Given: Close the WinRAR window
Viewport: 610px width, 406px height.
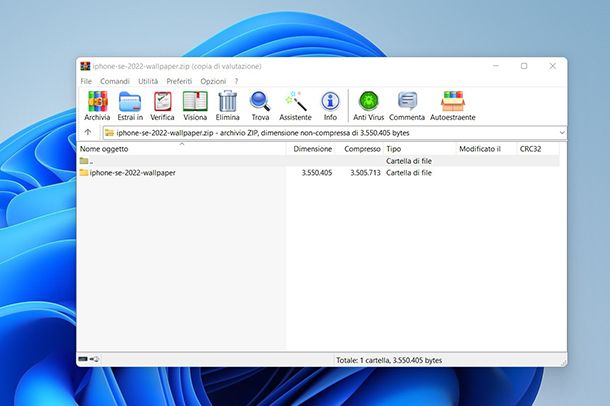Looking at the screenshot, I should click(x=552, y=66).
